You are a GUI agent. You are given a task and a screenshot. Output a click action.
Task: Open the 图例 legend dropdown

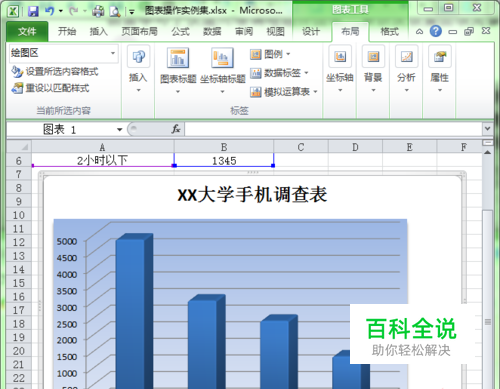[x=270, y=54]
